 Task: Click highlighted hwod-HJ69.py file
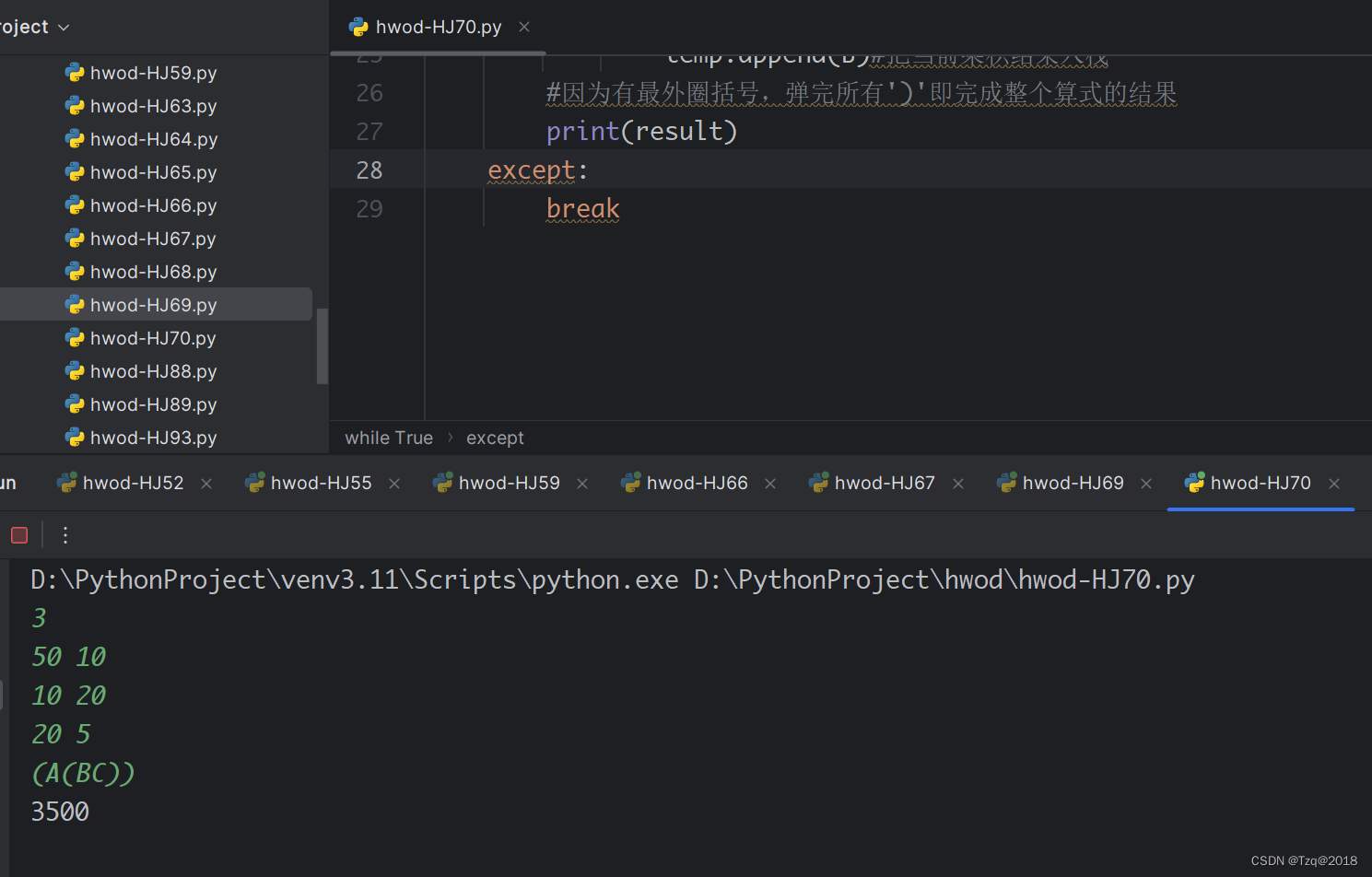pos(153,305)
